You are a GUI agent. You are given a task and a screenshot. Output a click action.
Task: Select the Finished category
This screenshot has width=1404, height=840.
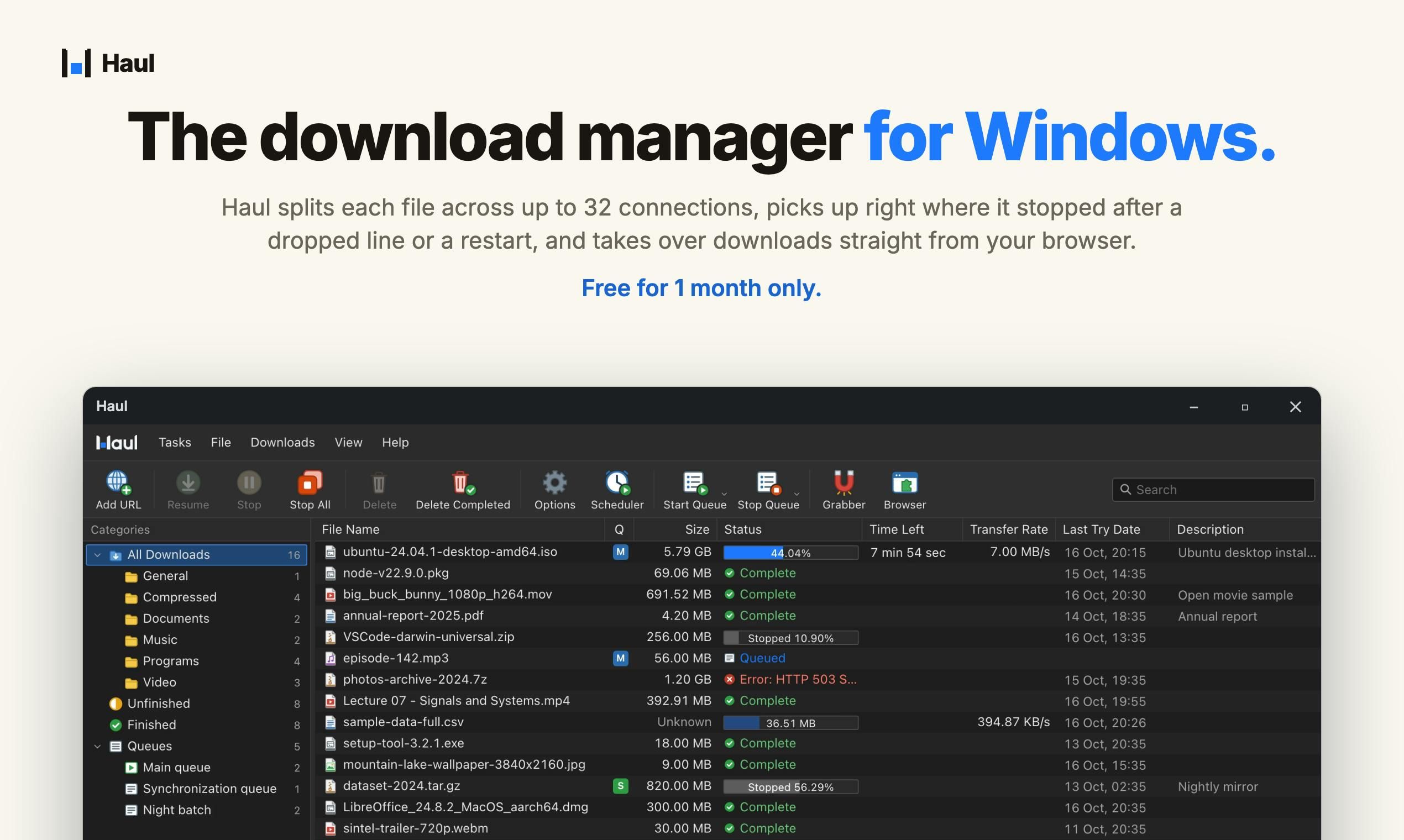point(196,725)
